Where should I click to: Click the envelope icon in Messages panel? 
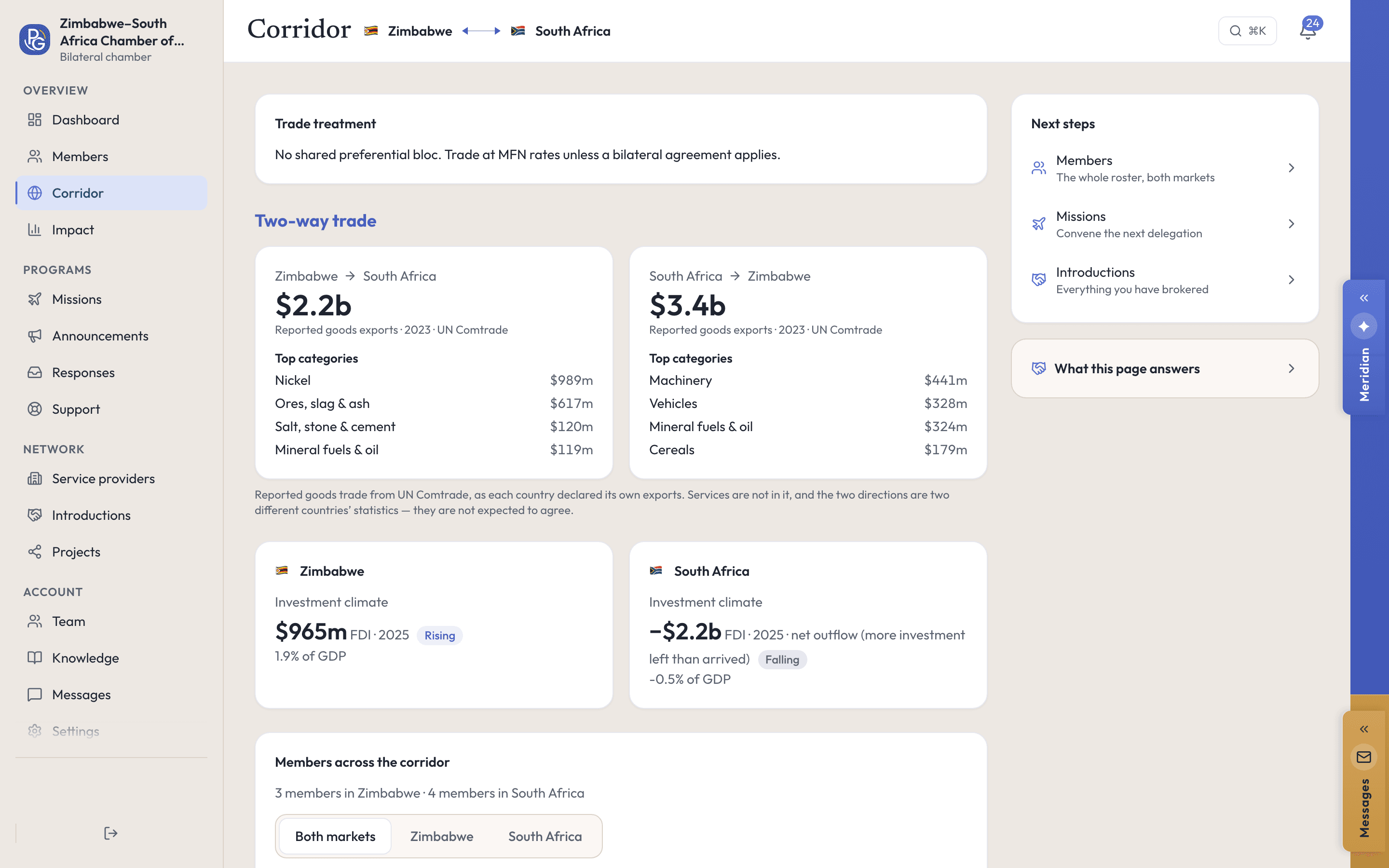1364,757
